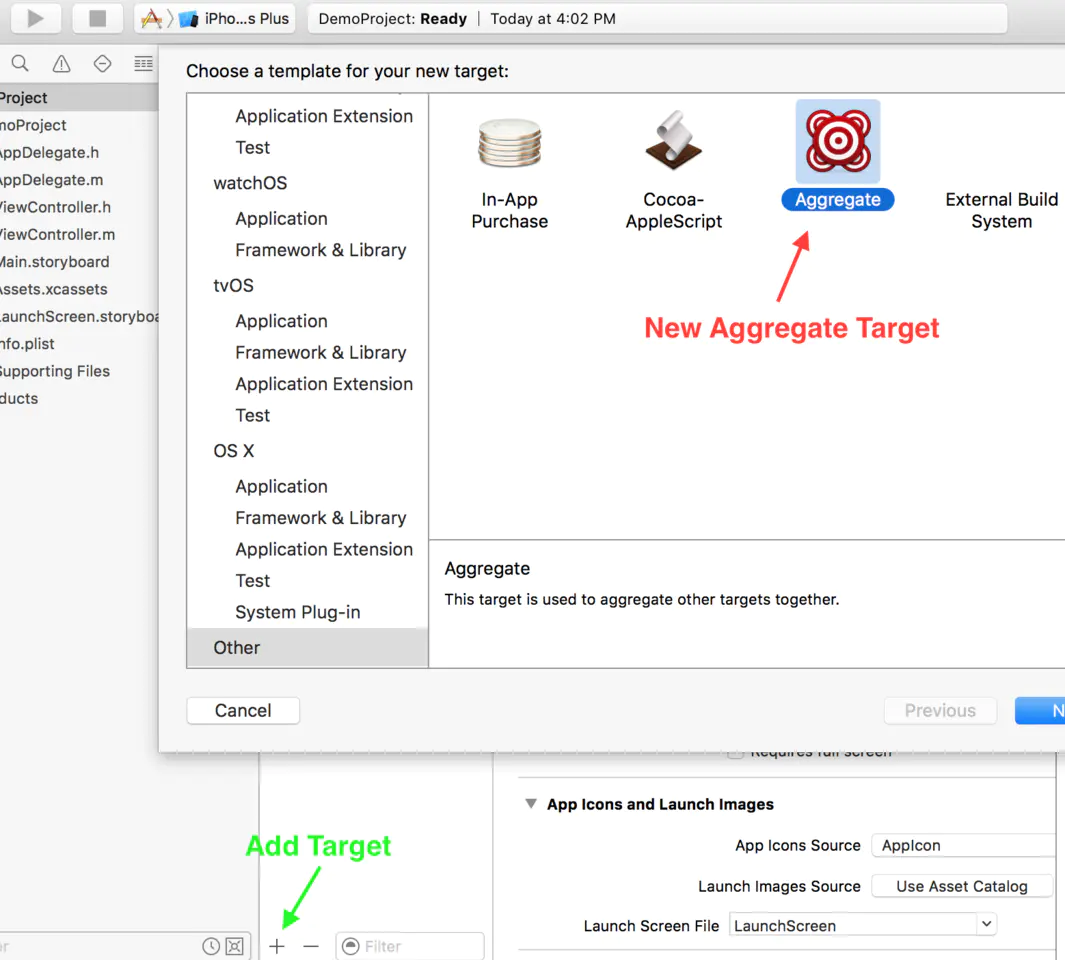Select OS X section header
1065x960 pixels.
(233, 451)
